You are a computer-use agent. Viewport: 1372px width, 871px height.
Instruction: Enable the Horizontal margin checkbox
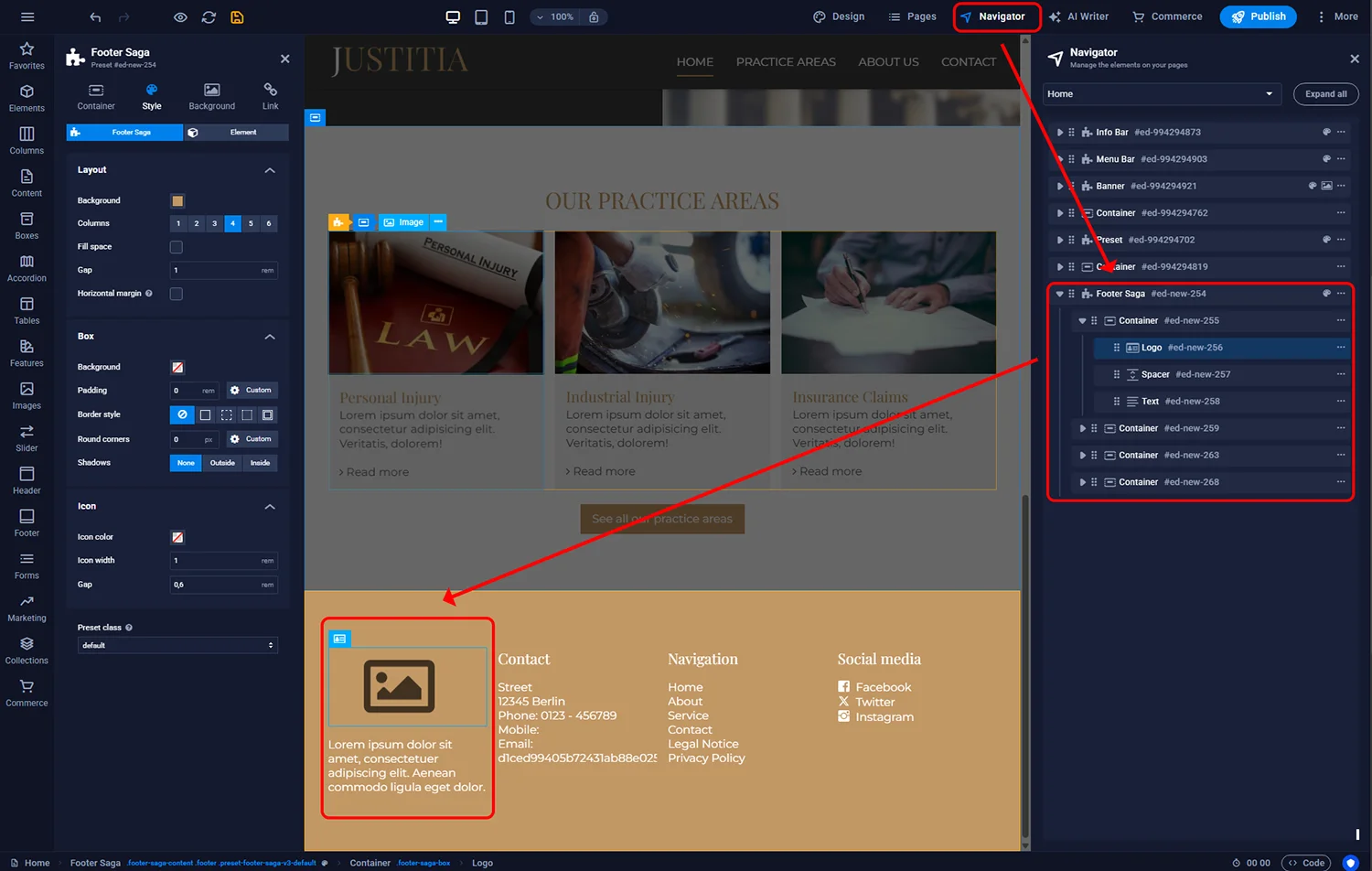[176, 294]
